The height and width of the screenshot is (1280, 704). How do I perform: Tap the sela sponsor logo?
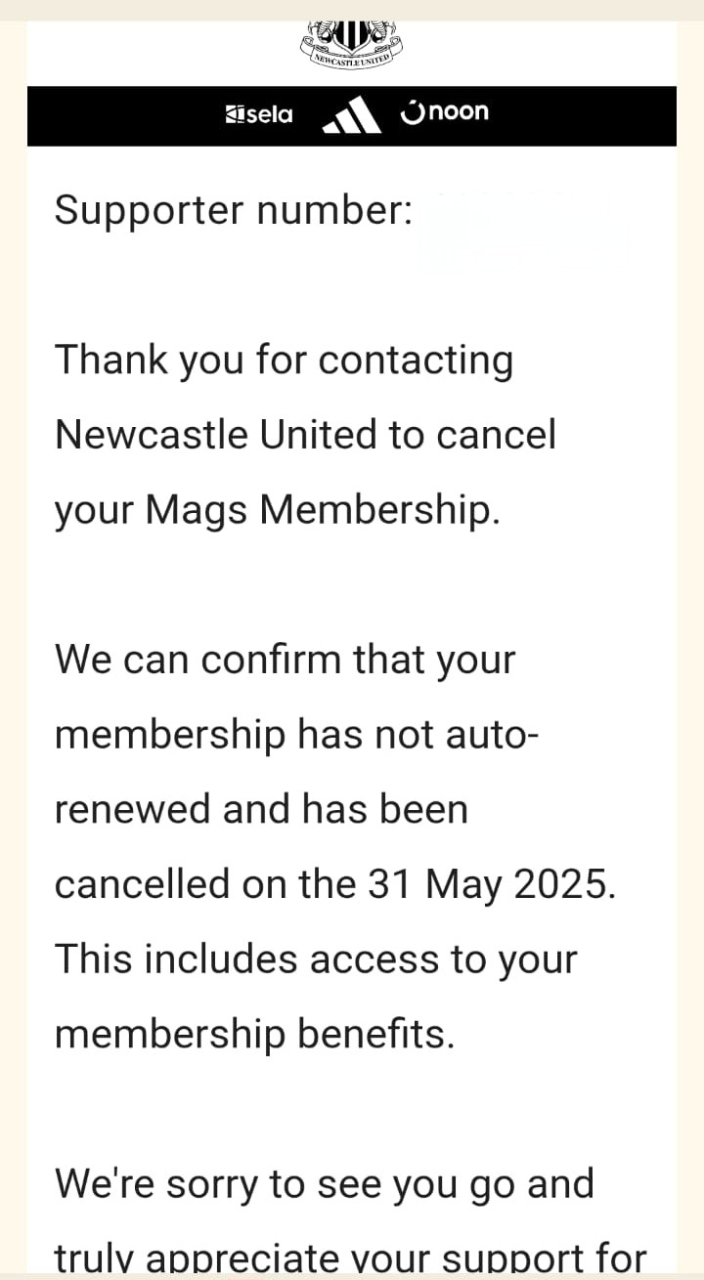pyautogui.click(x=260, y=115)
